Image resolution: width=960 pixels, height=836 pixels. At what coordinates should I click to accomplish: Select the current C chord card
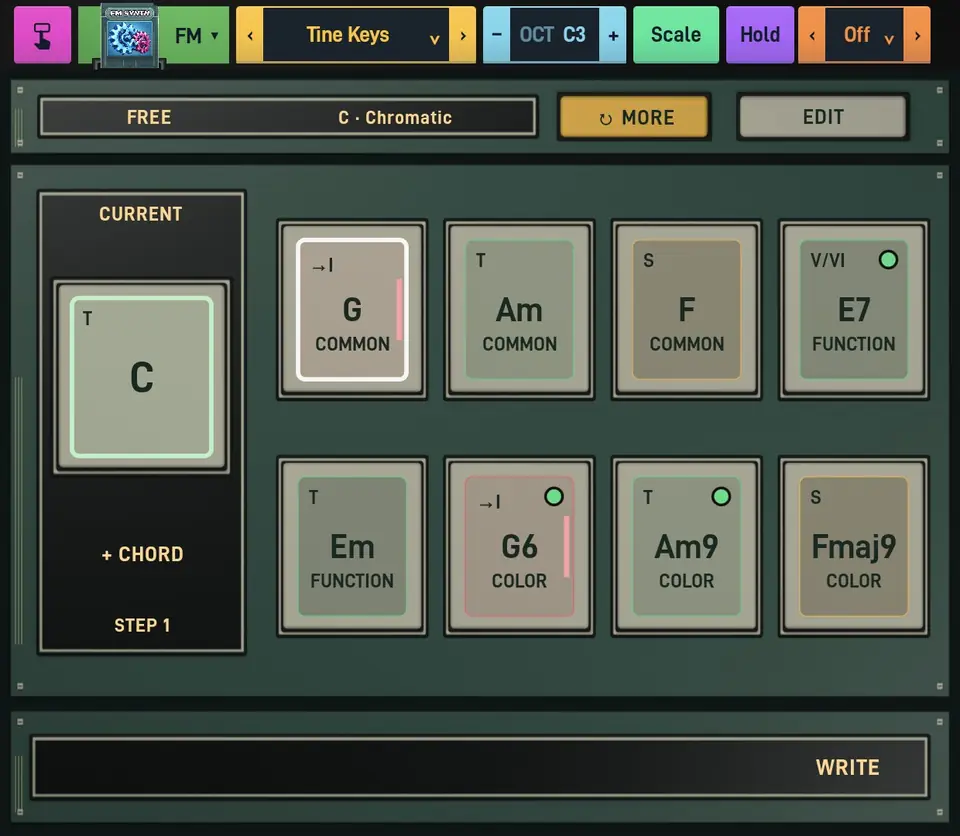click(141, 377)
